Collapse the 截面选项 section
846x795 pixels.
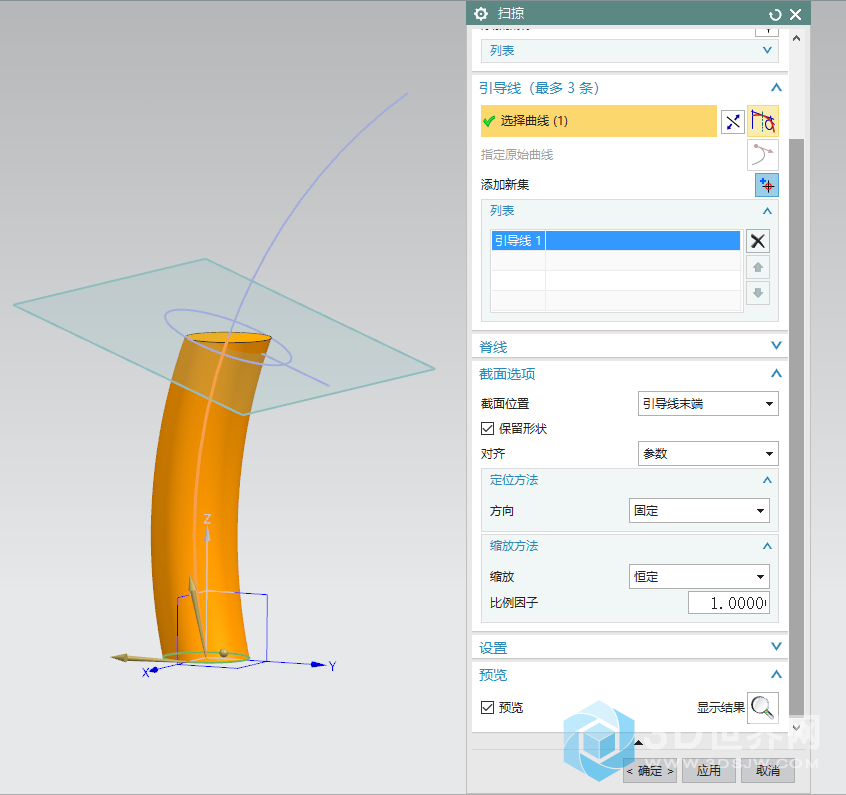[776, 373]
